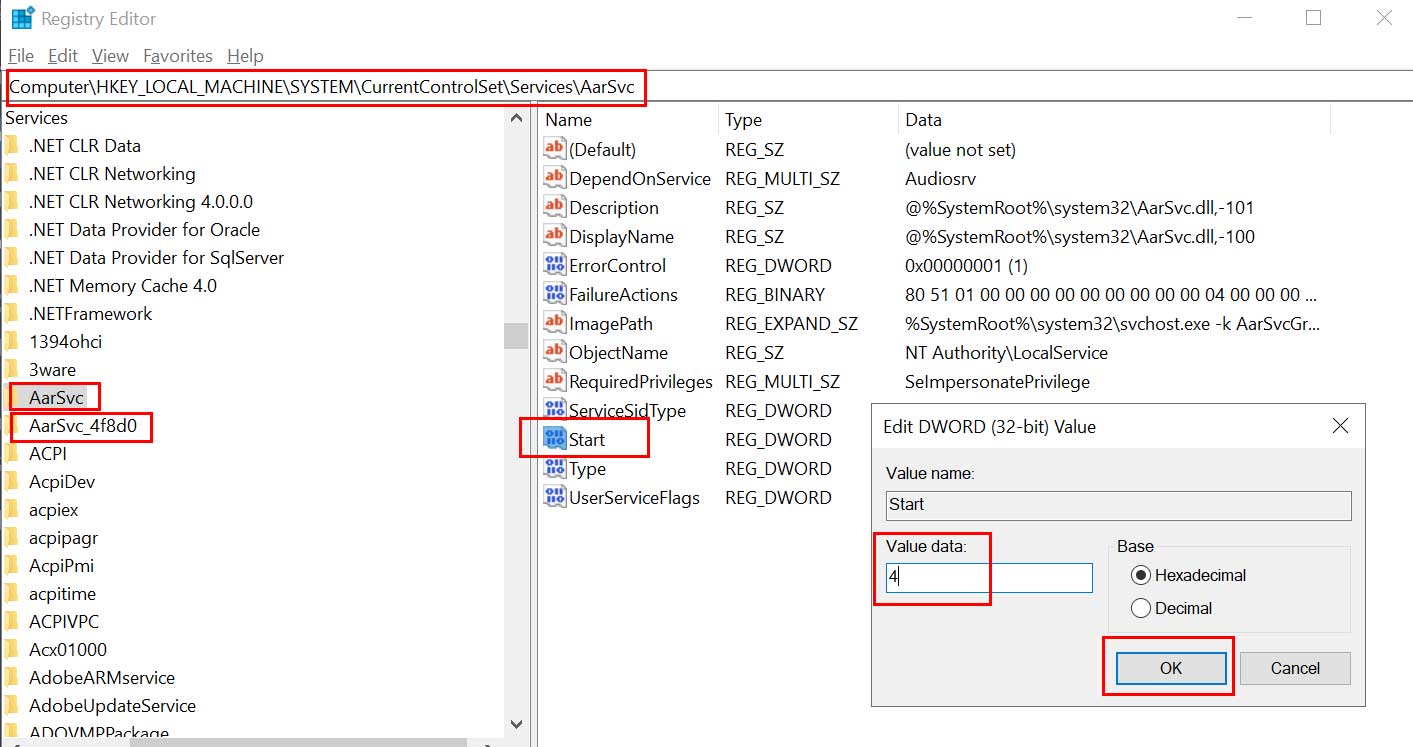1413x747 pixels.
Task: Click the ErrorControl DWORD value icon
Action: pyautogui.click(x=554, y=265)
